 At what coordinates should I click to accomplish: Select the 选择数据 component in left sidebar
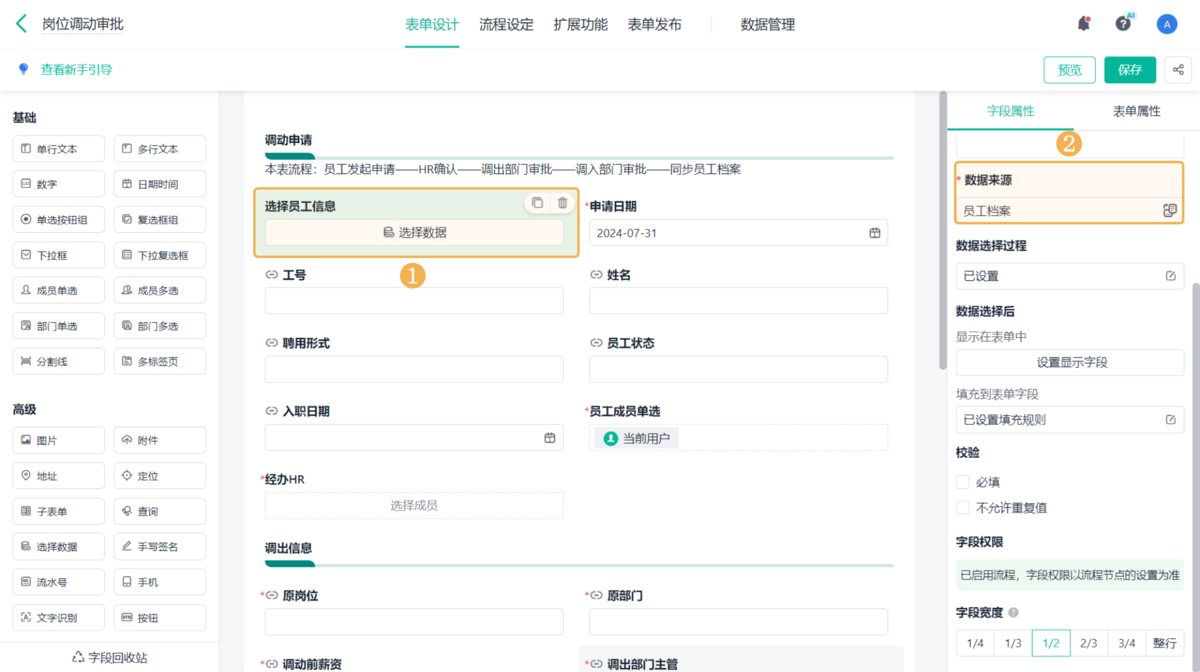click(58, 546)
